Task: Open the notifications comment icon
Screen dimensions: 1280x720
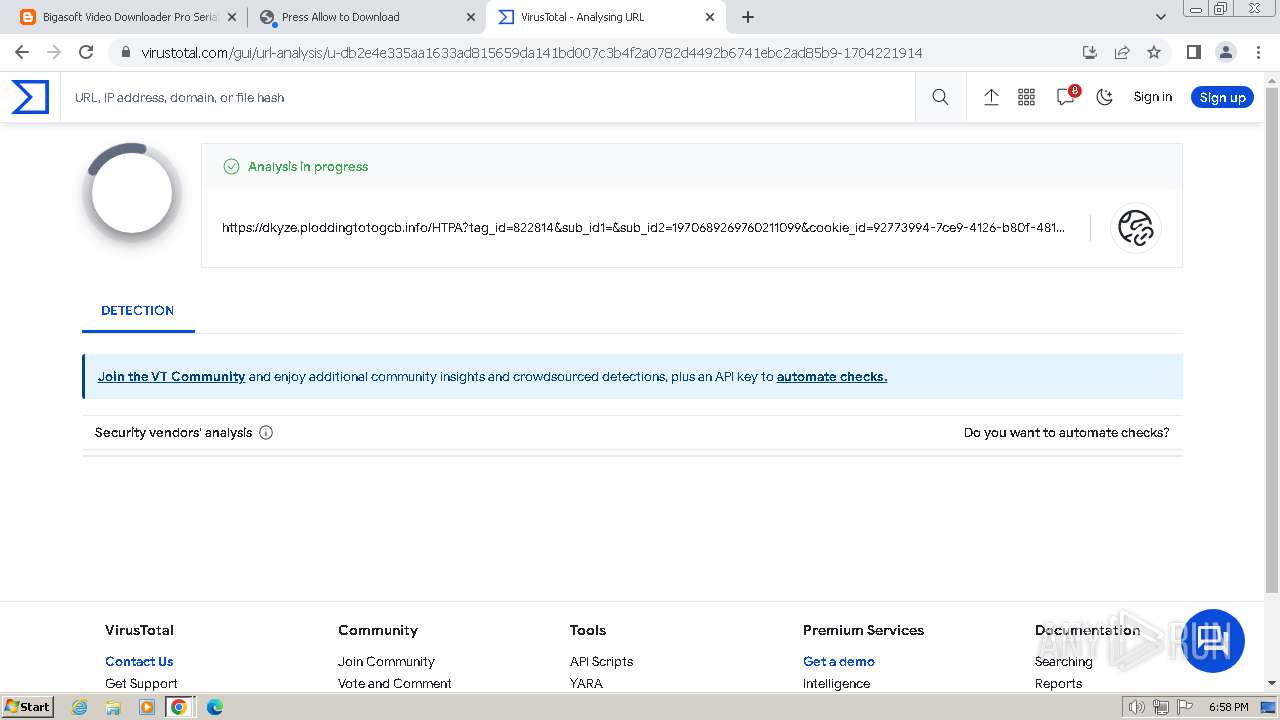Action: pyautogui.click(x=1065, y=97)
